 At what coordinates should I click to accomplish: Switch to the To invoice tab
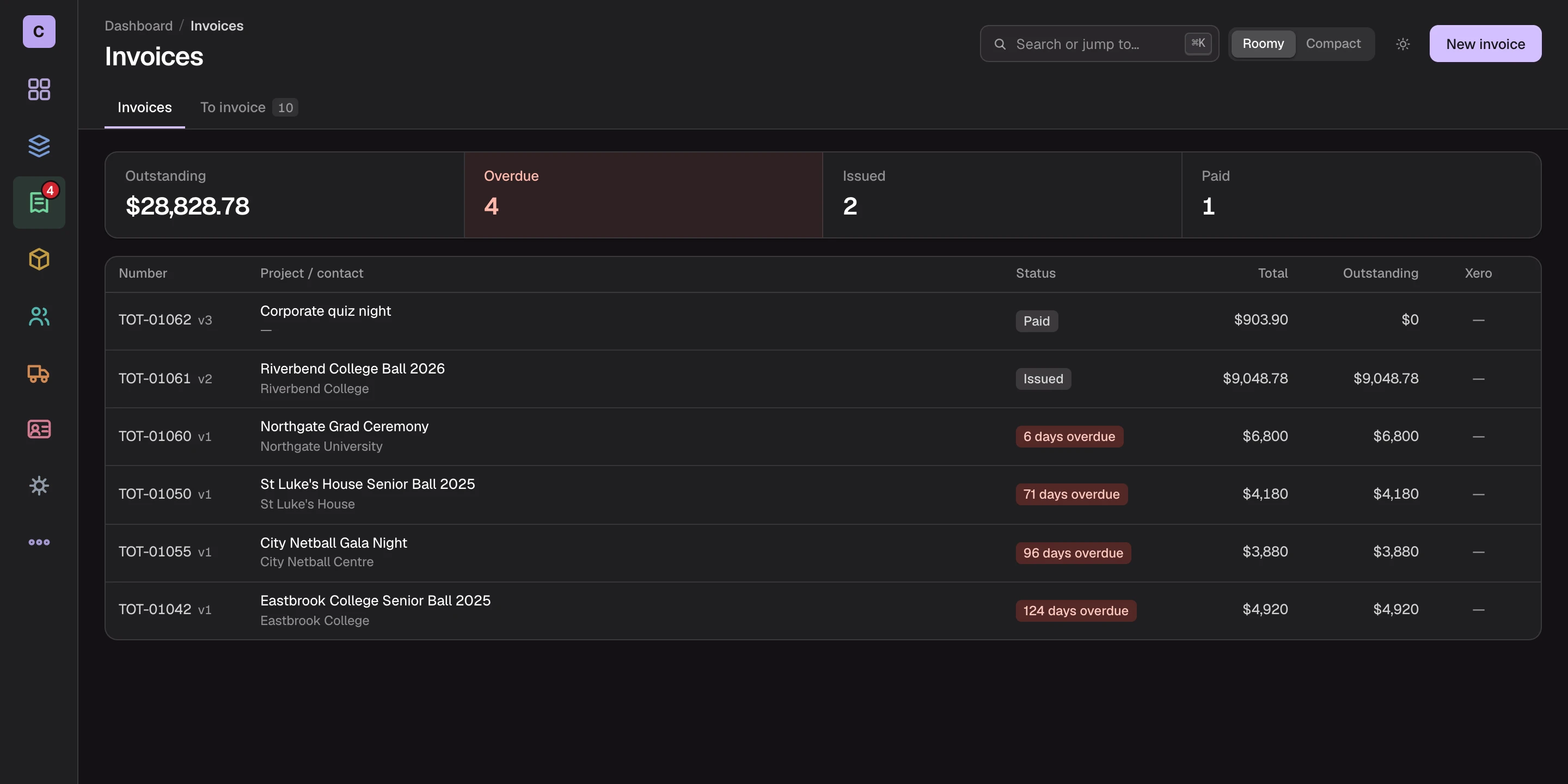pos(248,107)
